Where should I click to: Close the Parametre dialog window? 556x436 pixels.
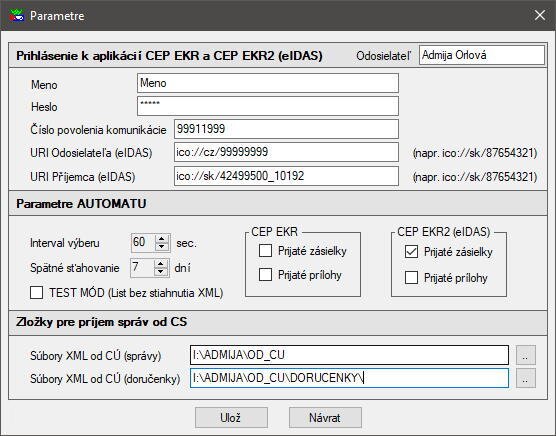pos(540,15)
